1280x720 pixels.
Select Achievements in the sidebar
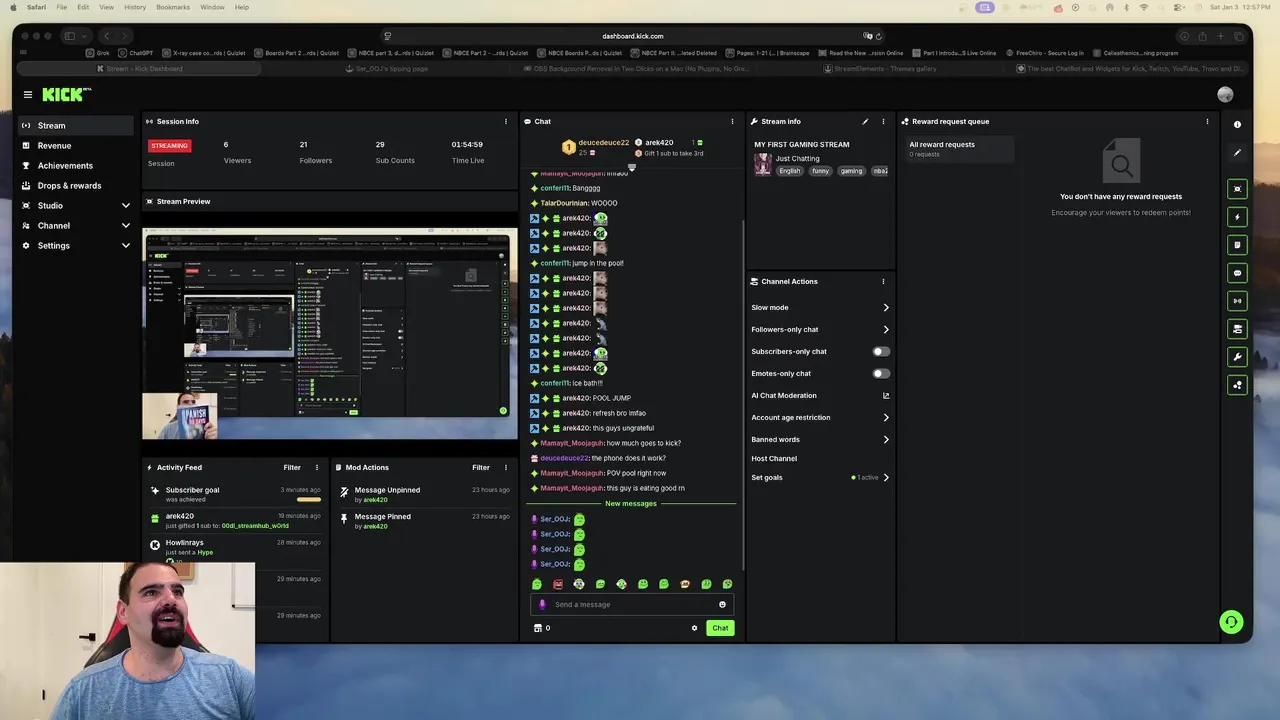76,166
